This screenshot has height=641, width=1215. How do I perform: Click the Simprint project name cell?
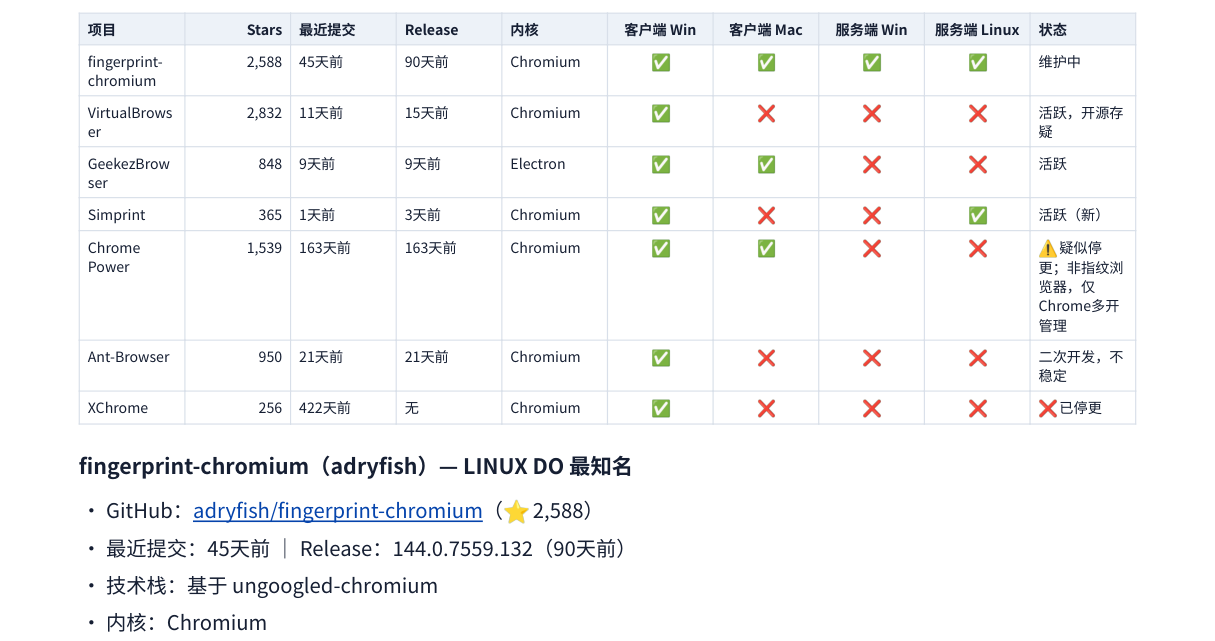pos(132,215)
